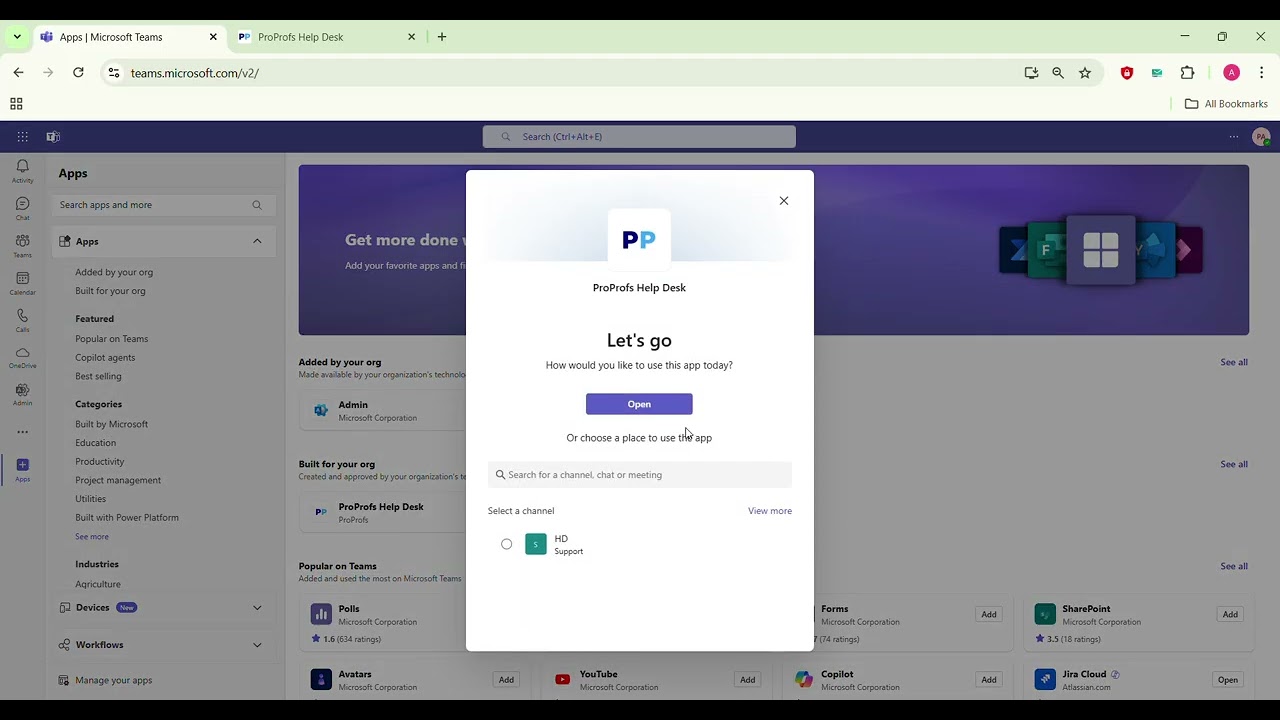Click the HD channel green avatar
The width and height of the screenshot is (1280, 720).
tap(536, 544)
